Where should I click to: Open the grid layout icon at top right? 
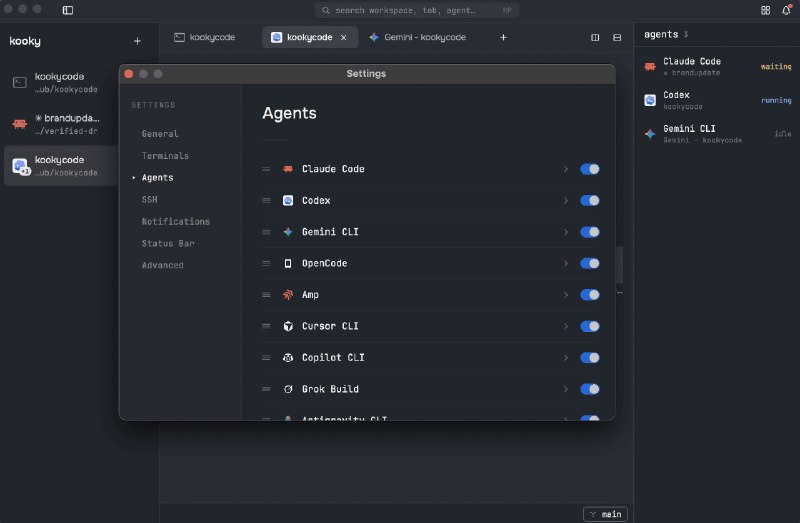click(765, 10)
